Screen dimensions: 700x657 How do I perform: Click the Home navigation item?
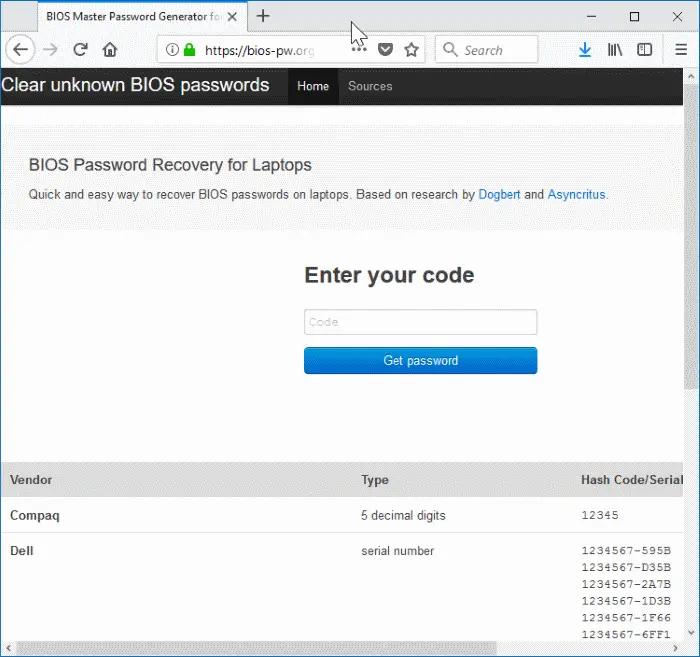coord(313,87)
